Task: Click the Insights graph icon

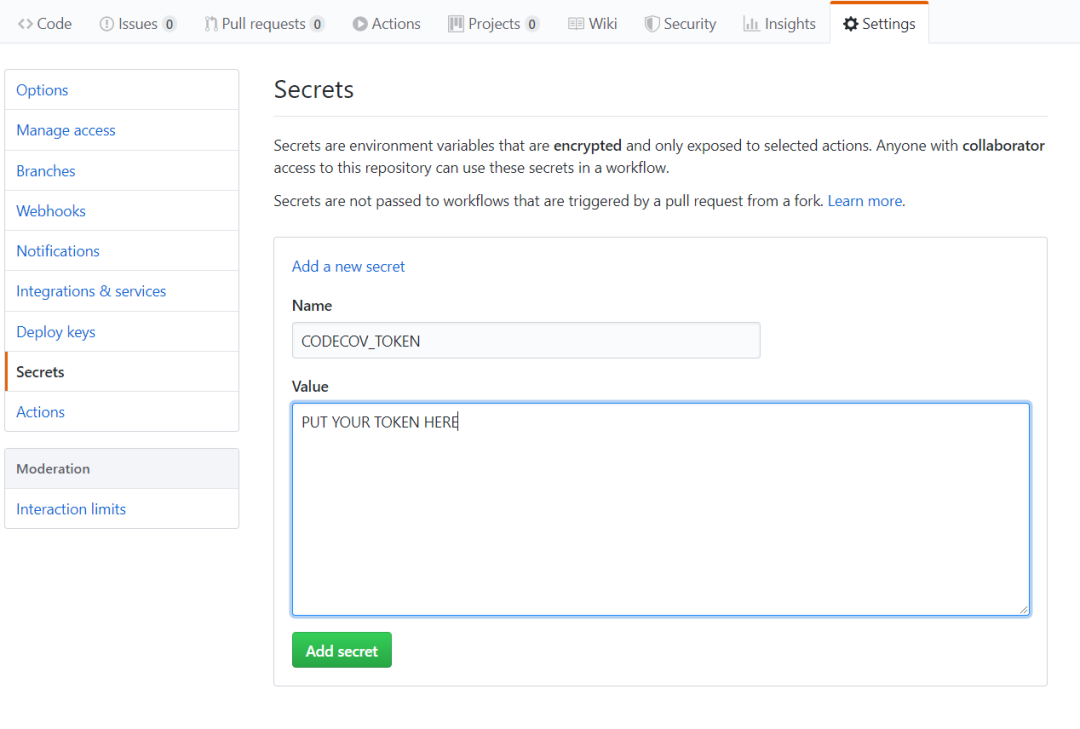Action: click(x=751, y=24)
